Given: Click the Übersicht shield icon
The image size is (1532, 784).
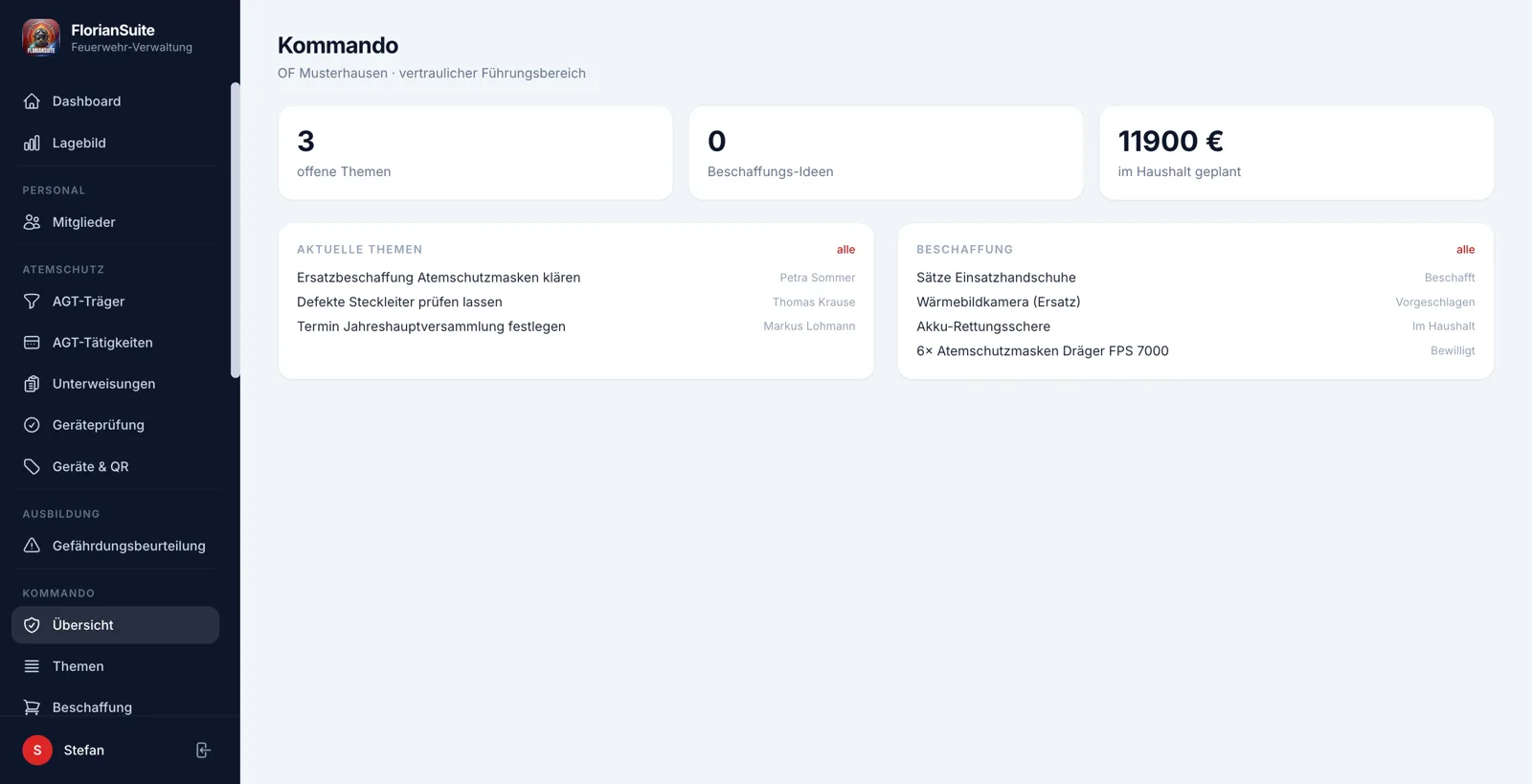Looking at the screenshot, I should [x=32, y=625].
